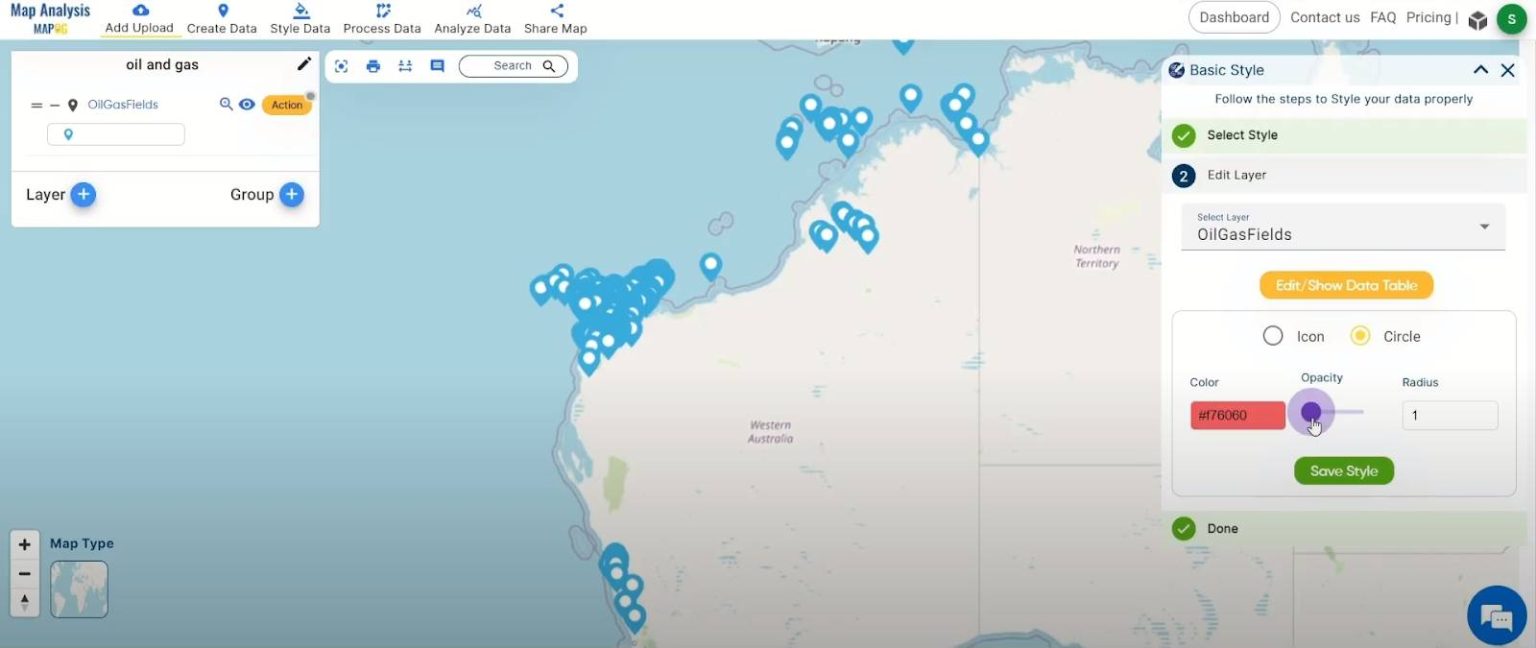Viewport: 1536px width, 648px height.
Task: Open the Analyze Data menu
Action: coord(473,19)
